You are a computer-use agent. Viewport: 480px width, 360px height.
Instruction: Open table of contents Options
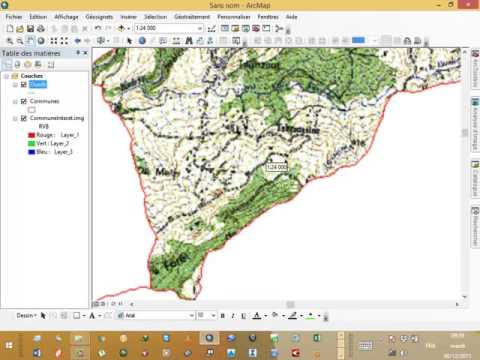tap(51, 64)
